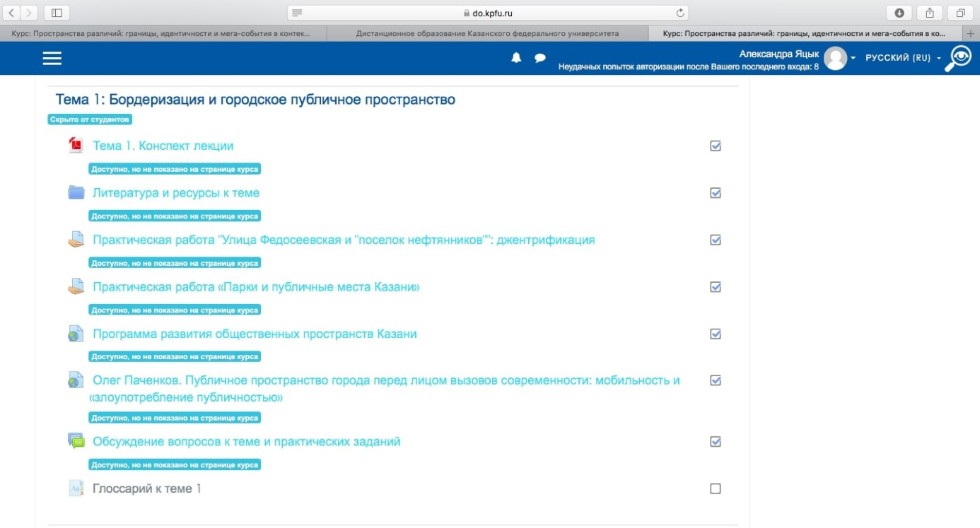Open Программа развития общественных пространств Казани link
This screenshot has height=528, width=980.
pos(254,334)
